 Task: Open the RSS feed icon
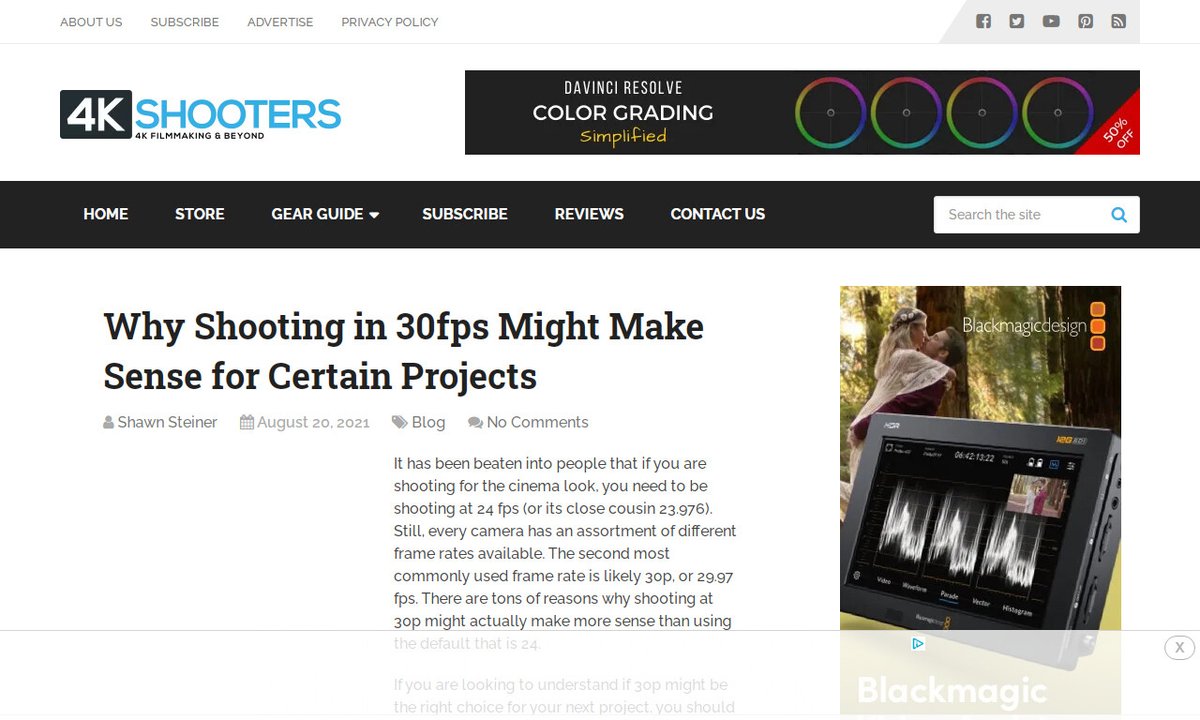[1119, 21]
